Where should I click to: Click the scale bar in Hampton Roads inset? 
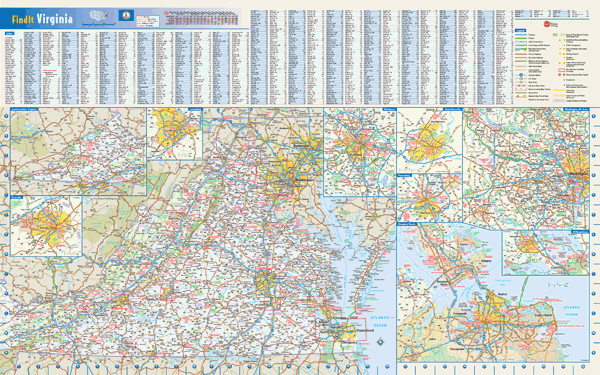tap(558, 285)
